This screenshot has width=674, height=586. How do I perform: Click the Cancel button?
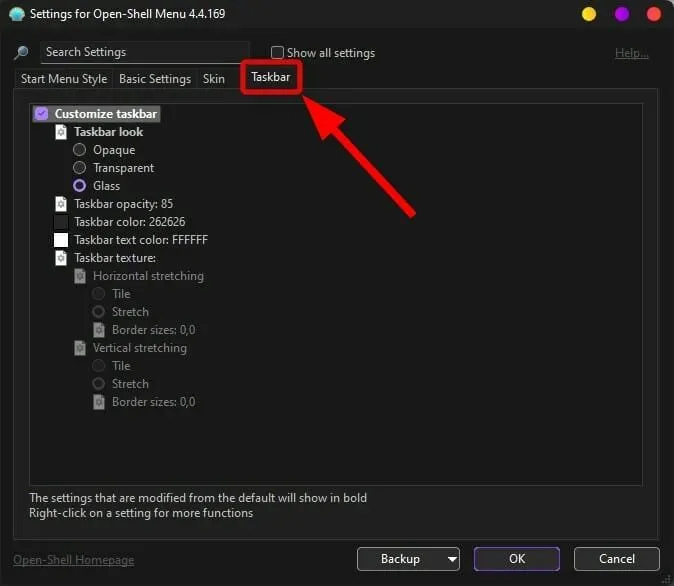(x=616, y=559)
